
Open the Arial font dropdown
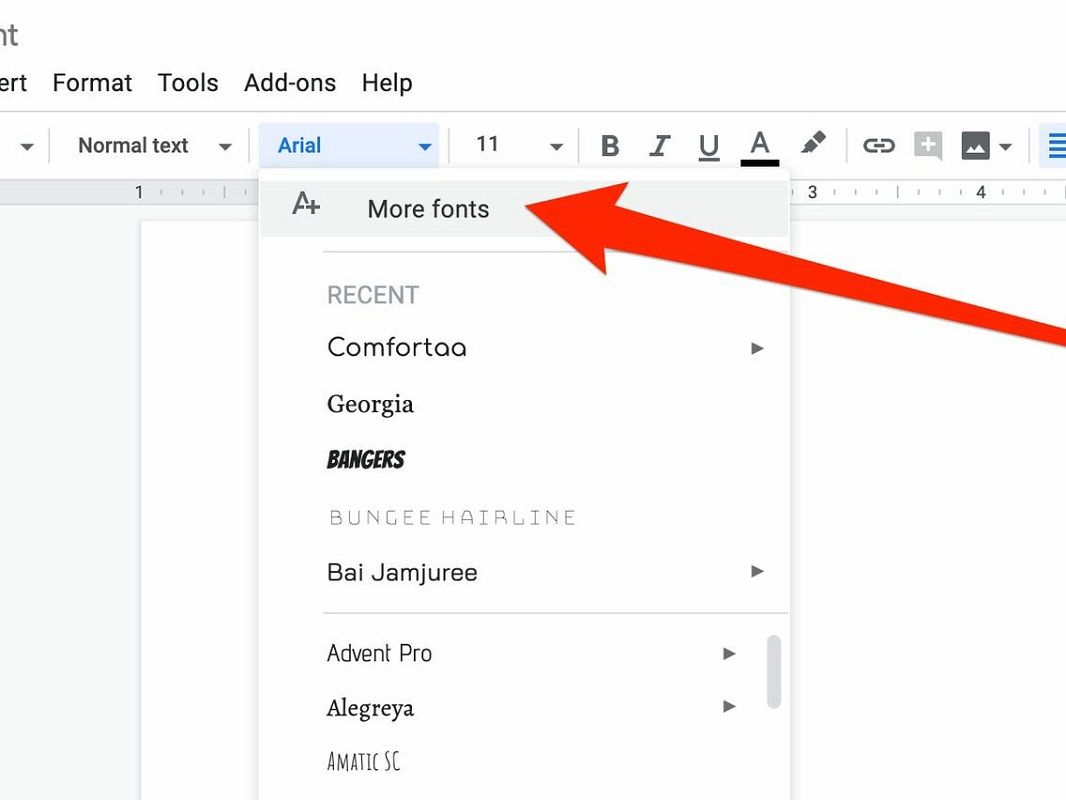click(354, 146)
